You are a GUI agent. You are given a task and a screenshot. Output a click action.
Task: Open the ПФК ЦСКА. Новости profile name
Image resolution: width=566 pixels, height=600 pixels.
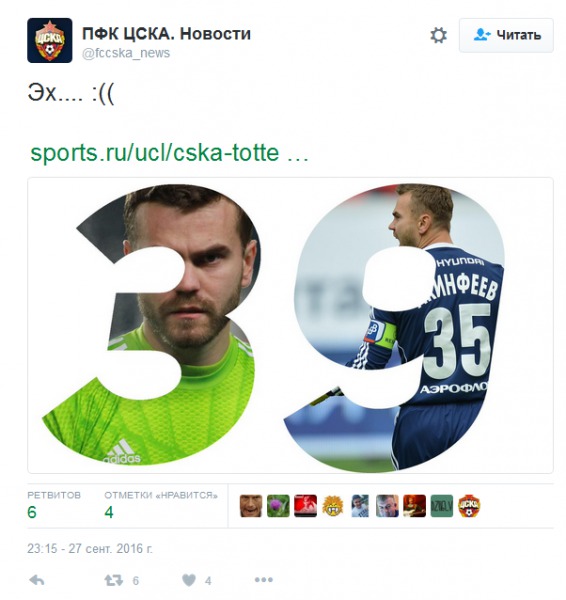coord(166,34)
